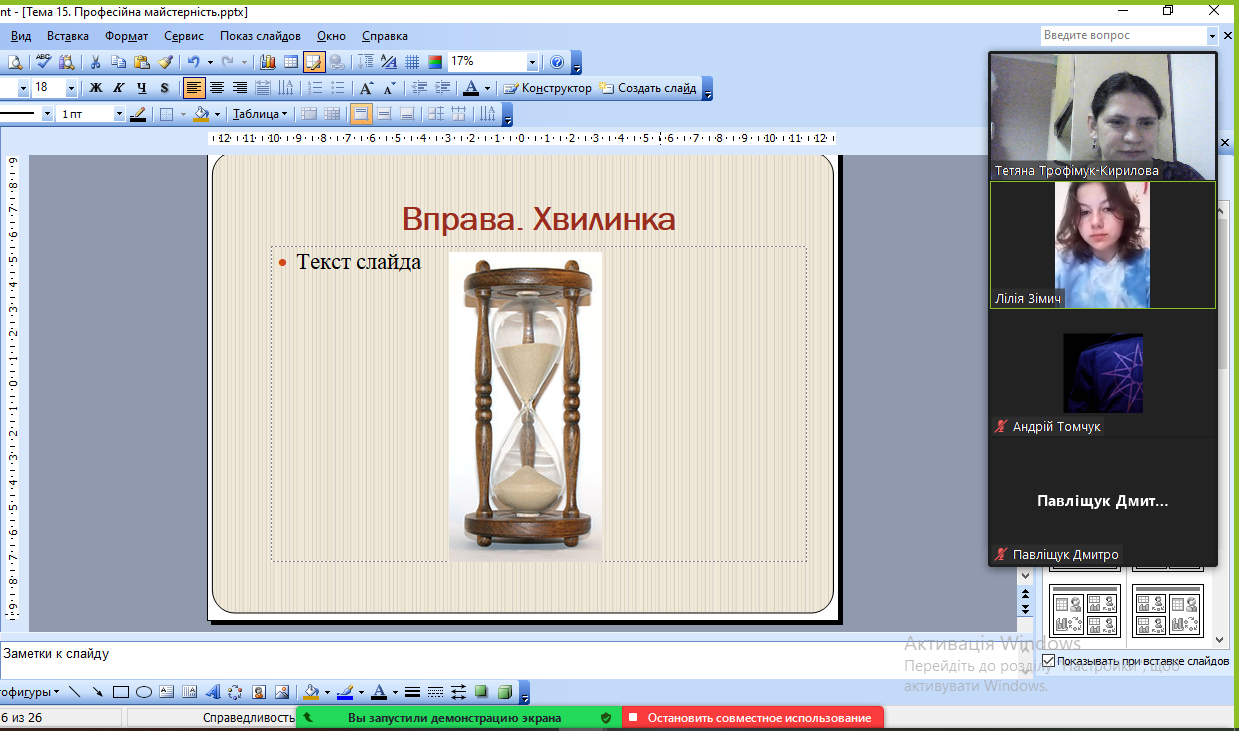Select the Oval drawing tool
The height and width of the screenshot is (731, 1239).
click(144, 692)
